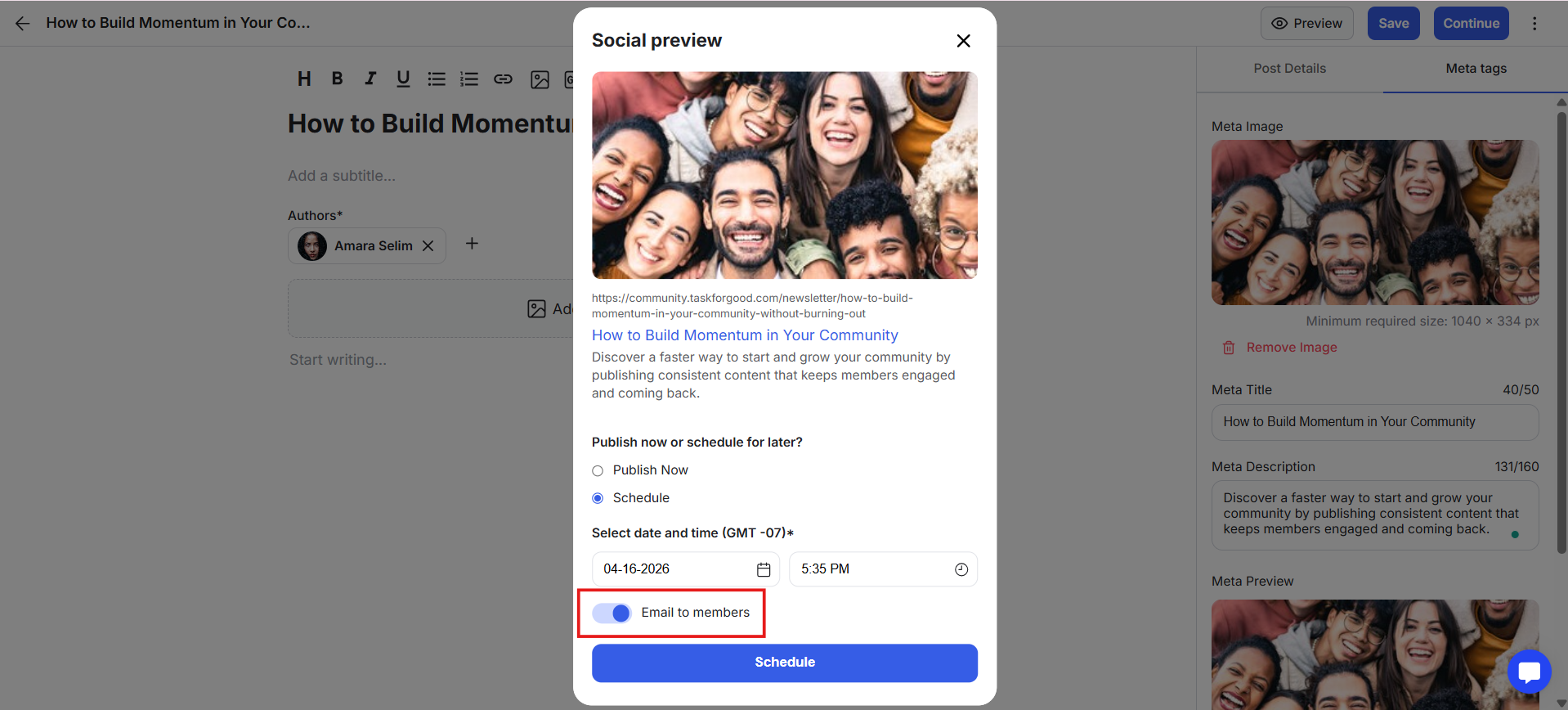Image resolution: width=1568 pixels, height=710 pixels.
Task: Click the Meta Title input field
Action: pos(1374,422)
